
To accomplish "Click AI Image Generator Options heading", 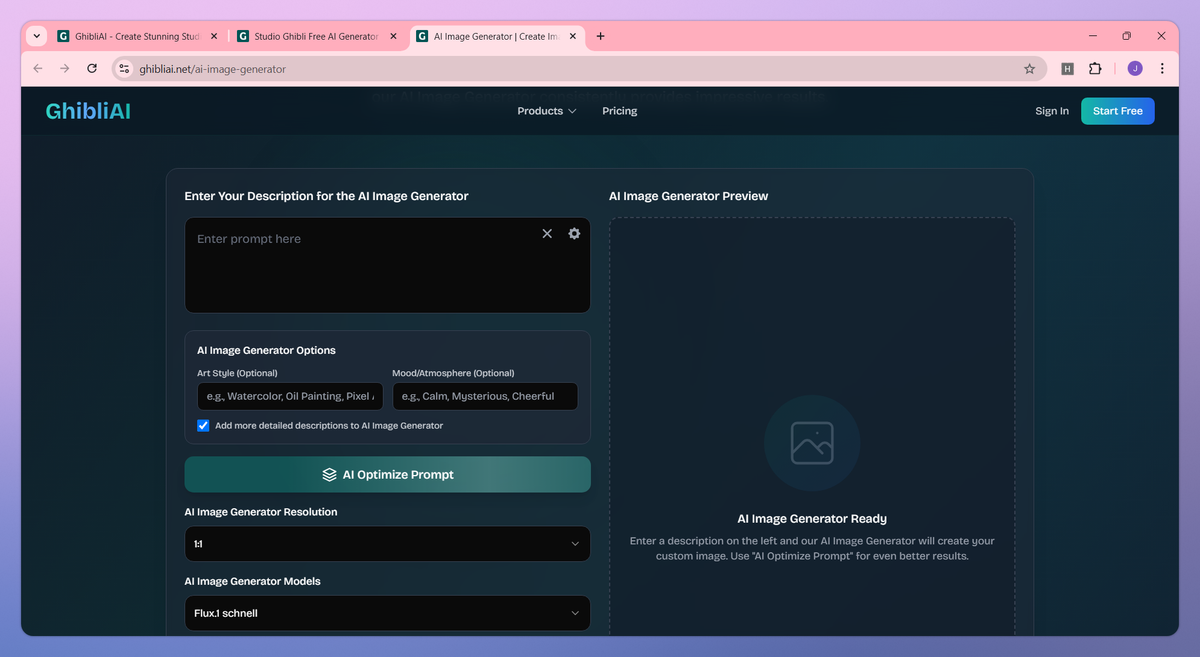I will tap(266, 350).
